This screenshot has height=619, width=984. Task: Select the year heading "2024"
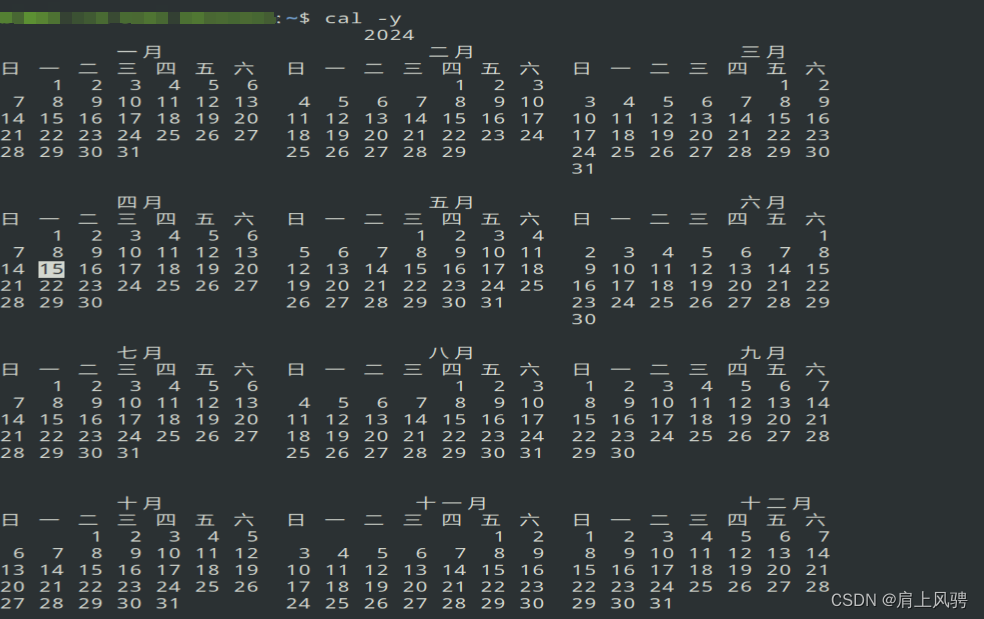click(x=389, y=35)
